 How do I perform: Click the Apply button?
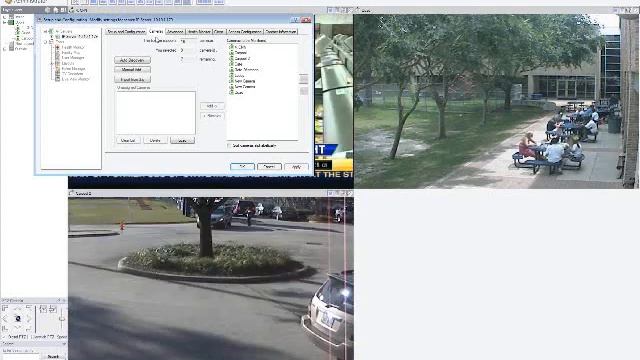click(296, 167)
